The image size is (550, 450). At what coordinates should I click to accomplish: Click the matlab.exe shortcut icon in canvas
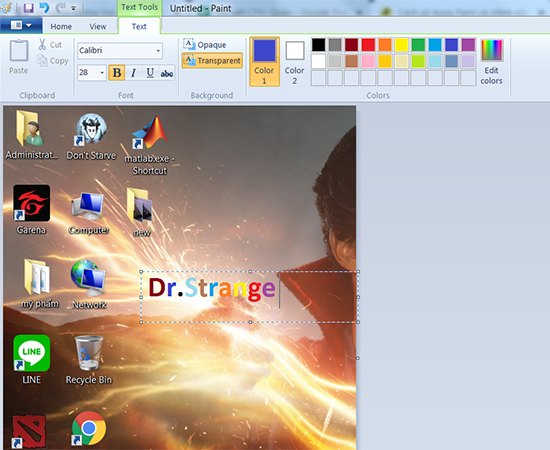tap(151, 132)
